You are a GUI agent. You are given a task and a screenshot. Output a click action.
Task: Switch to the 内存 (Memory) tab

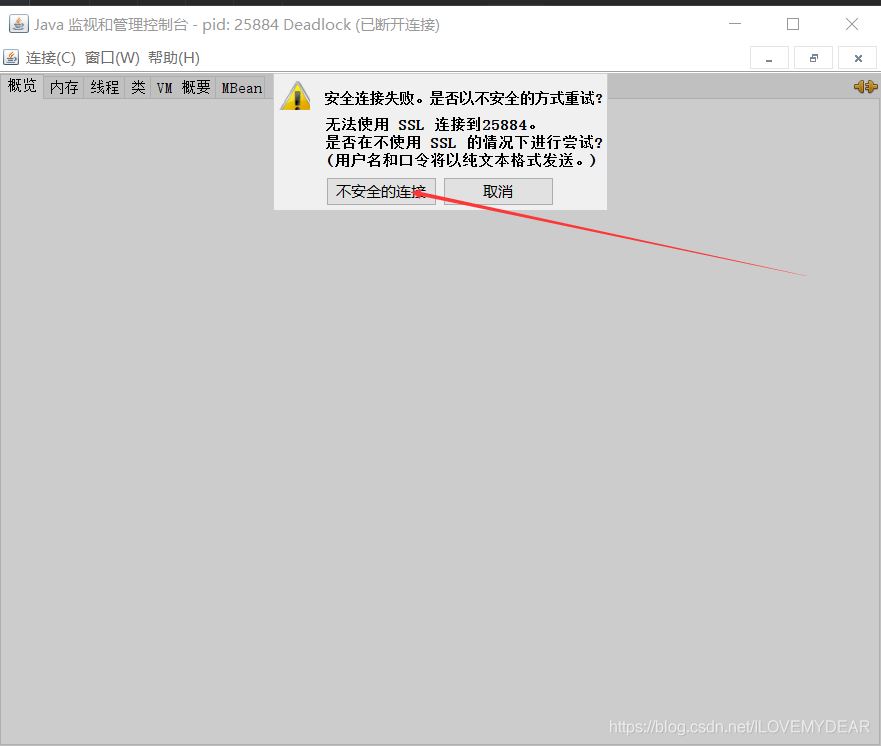[63, 87]
